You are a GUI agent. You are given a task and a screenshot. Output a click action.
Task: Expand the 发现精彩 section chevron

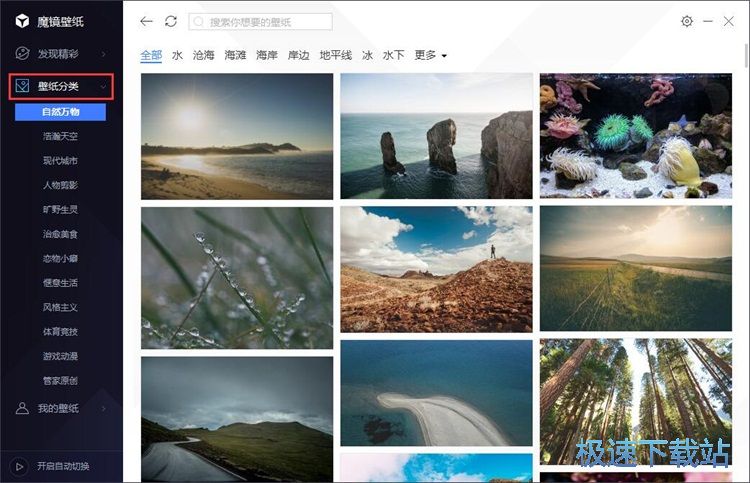(x=104, y=53)
